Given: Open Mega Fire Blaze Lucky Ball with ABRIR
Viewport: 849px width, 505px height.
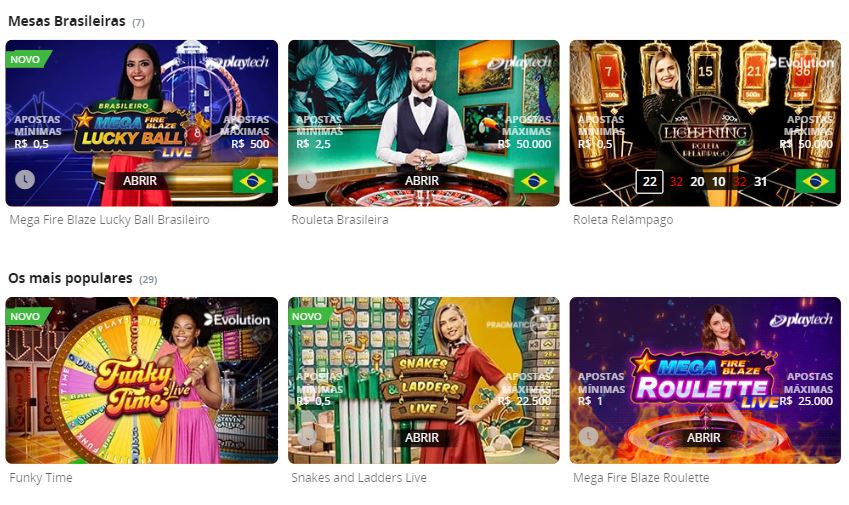Looking at the screenshot, I should click(x=140, y=181).
